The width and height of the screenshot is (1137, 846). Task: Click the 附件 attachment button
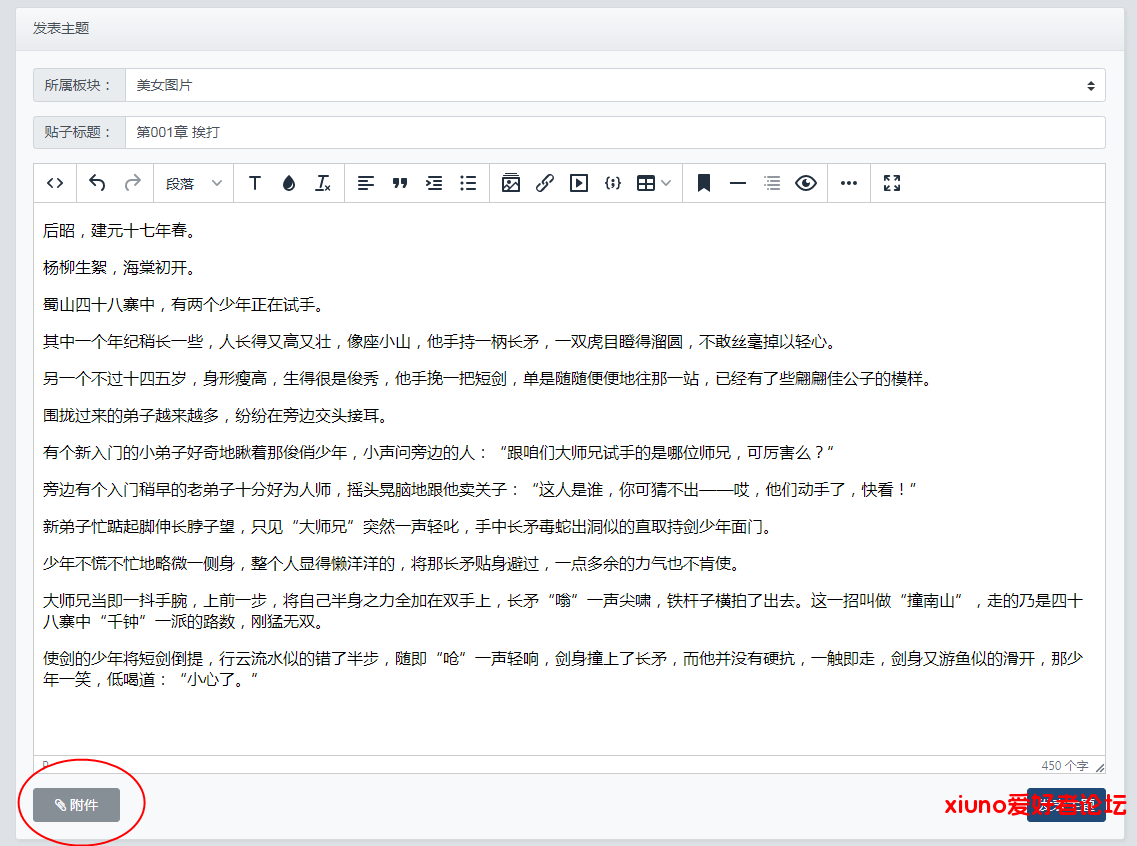tap(77, 805)
